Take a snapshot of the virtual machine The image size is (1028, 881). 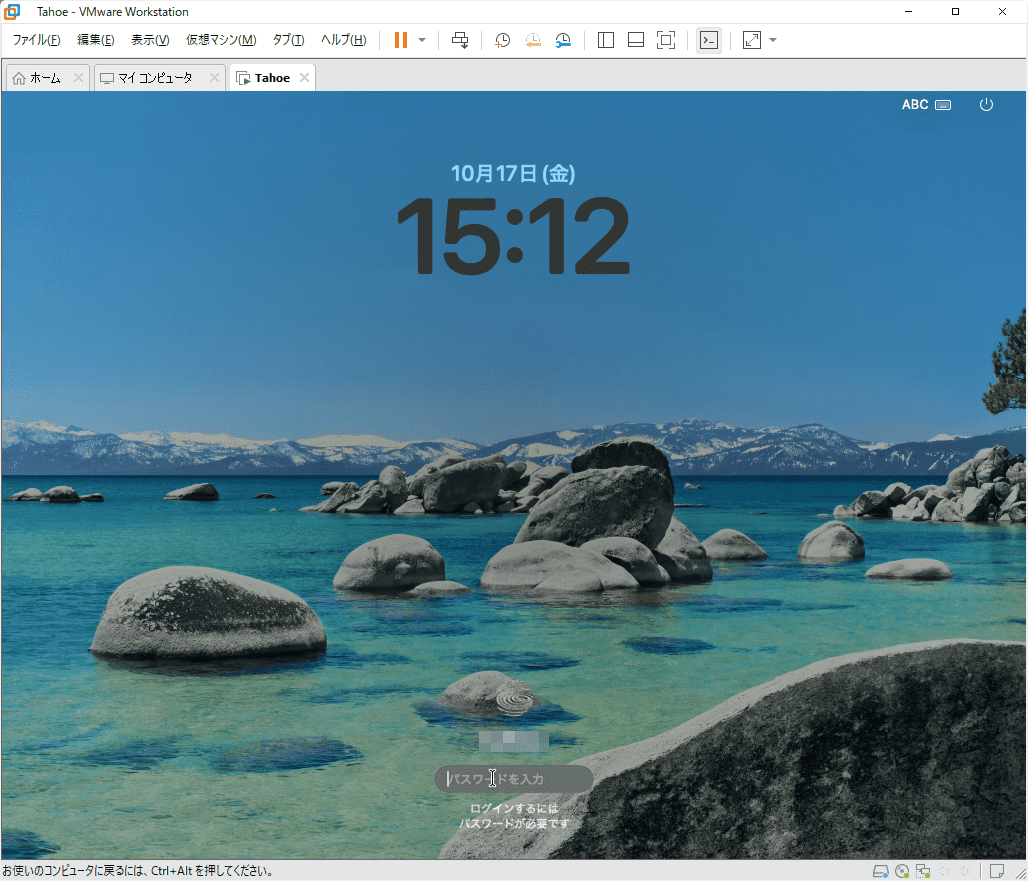(x=503, y=40)
